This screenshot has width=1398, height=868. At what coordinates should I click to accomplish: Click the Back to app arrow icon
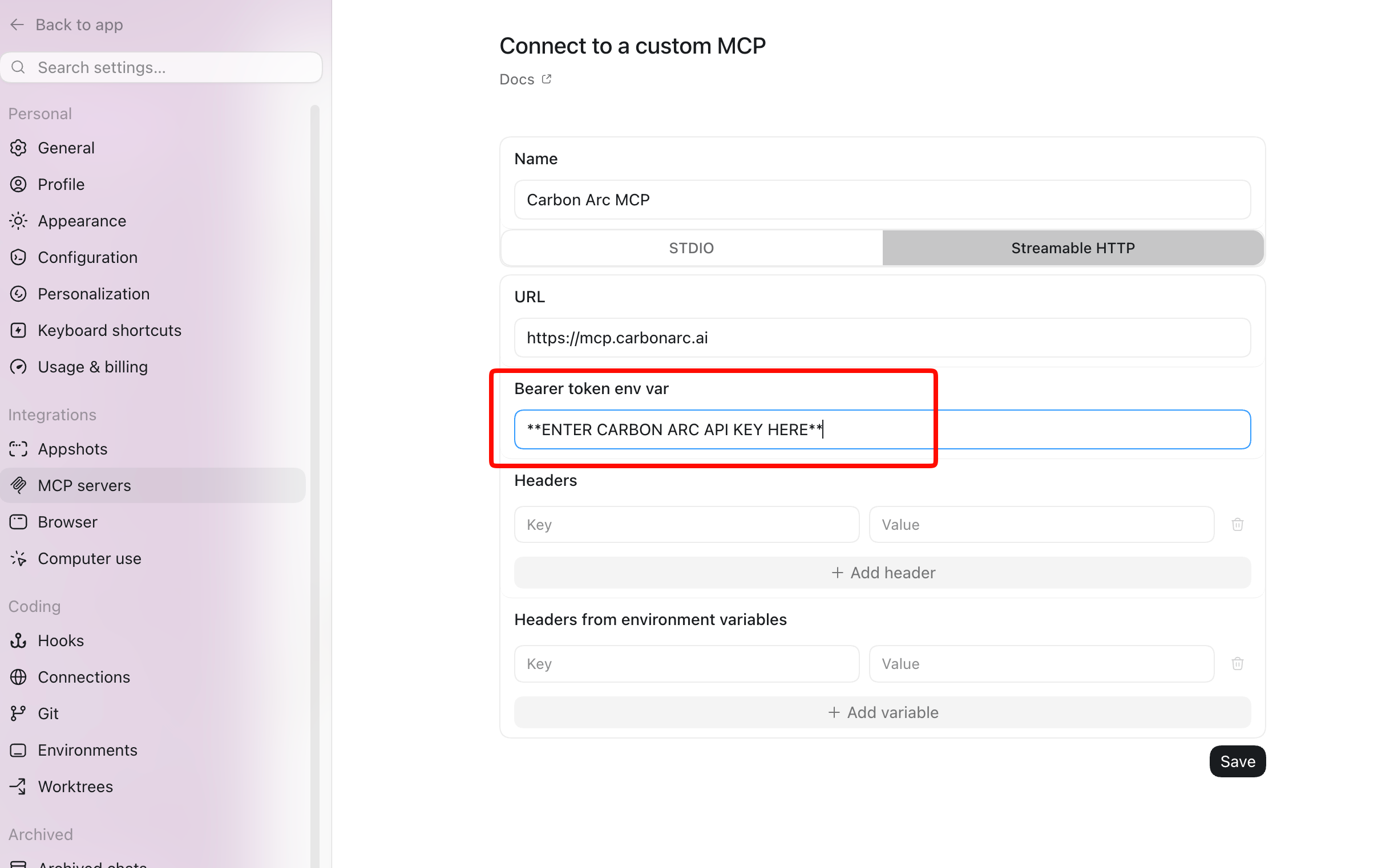(17, 25)
